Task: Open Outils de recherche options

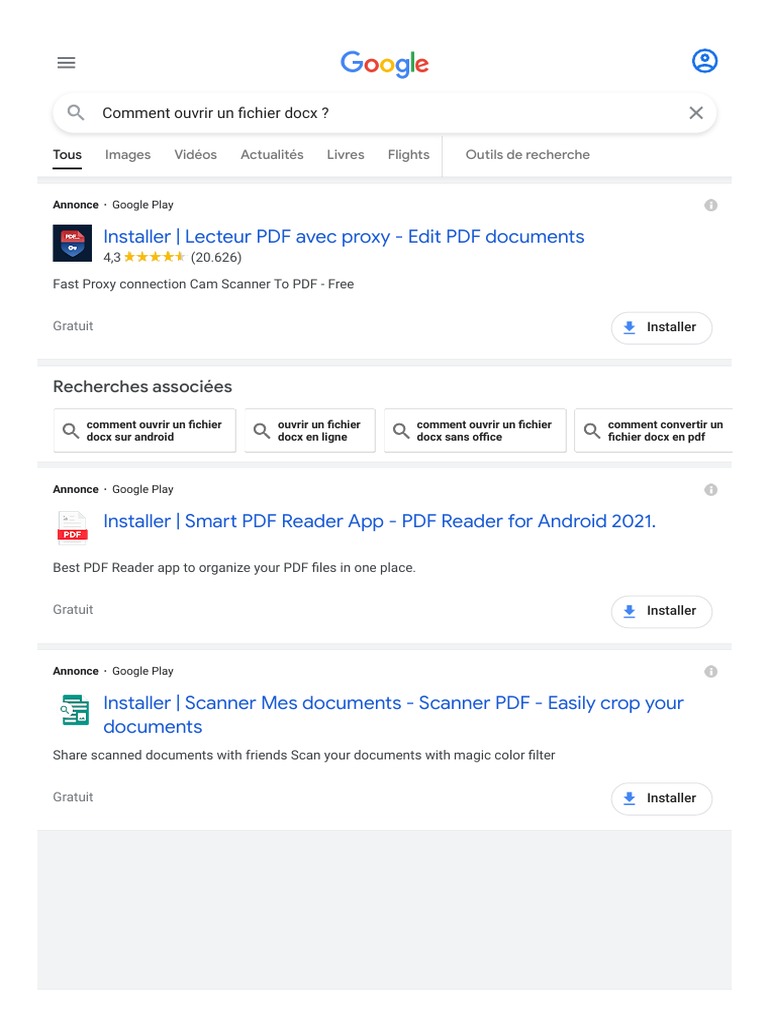Action: [x=527, y=155]
